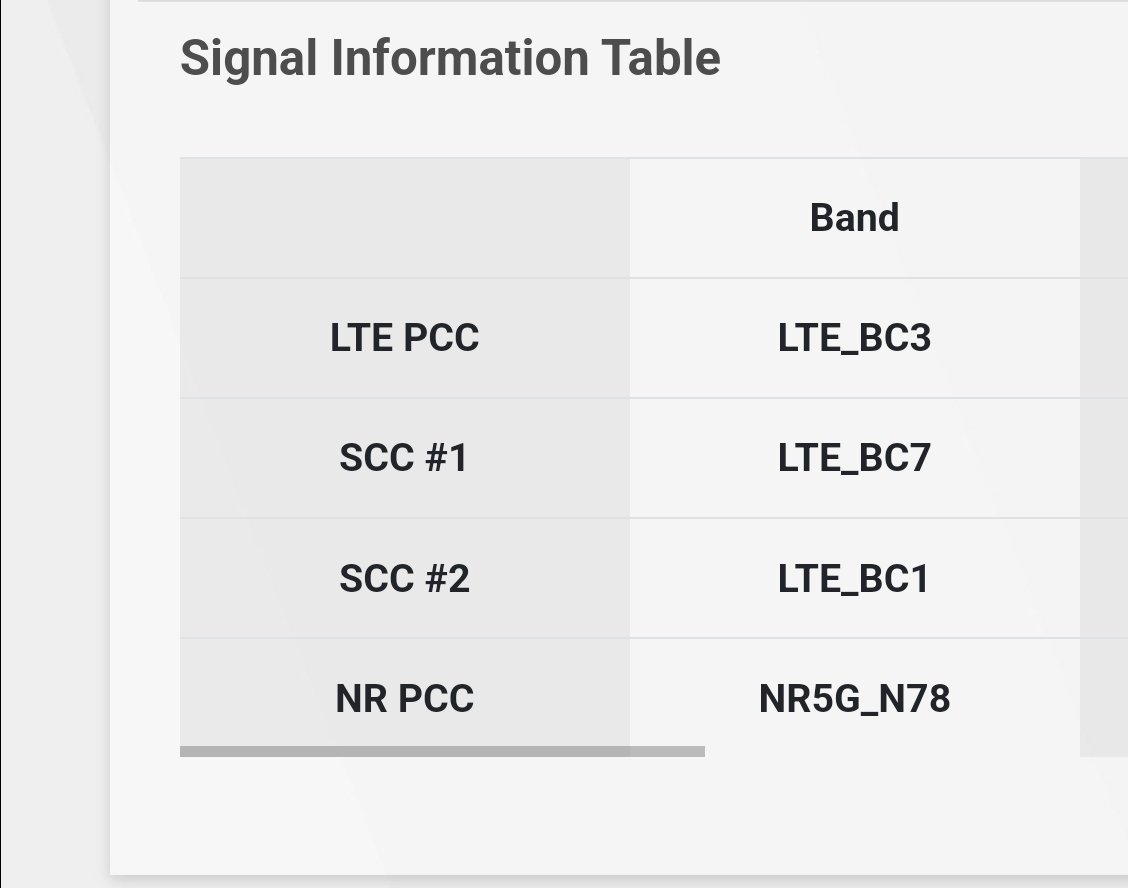The width and height of the screenshot is (1128, 888).
Task: Click the SCC #1 row label
Action: point(404,458)
